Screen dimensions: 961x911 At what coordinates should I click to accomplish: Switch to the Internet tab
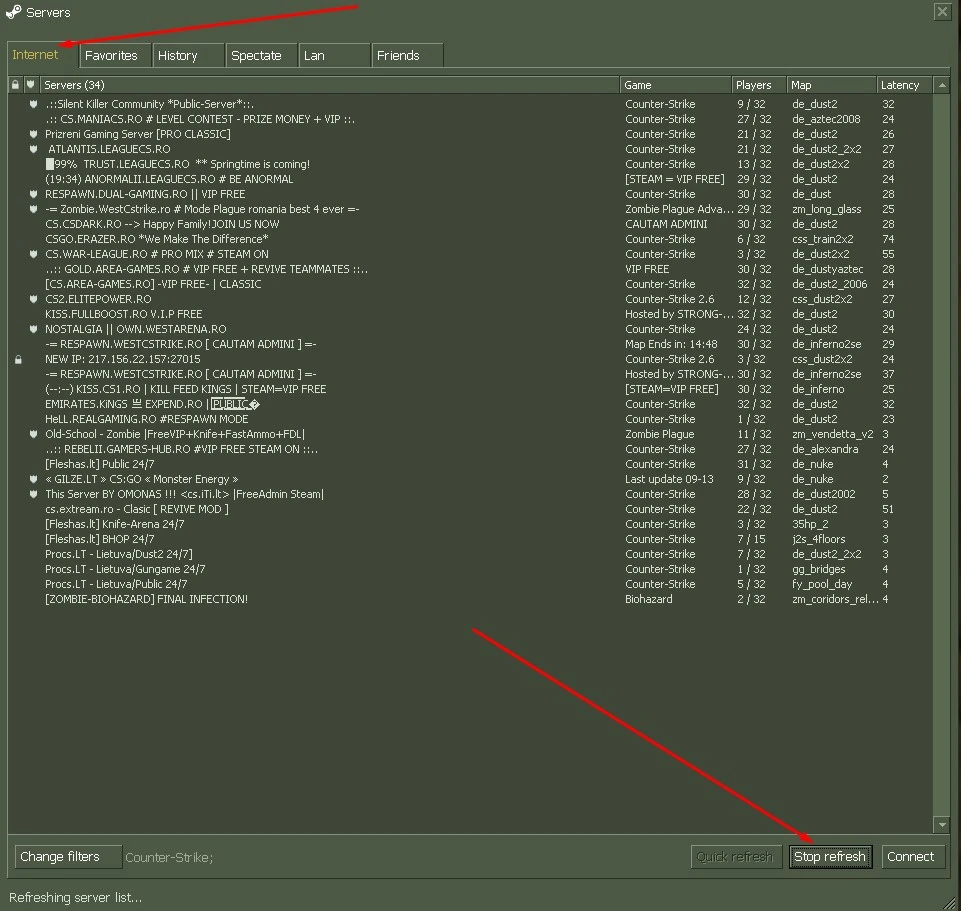coord(42,55)
